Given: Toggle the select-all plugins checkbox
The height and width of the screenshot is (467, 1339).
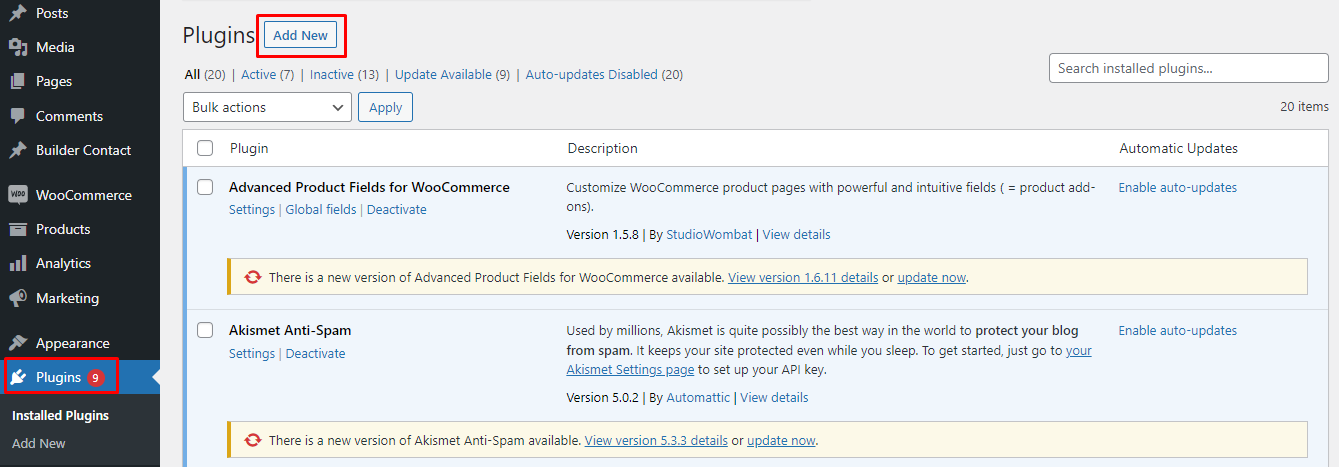Looking at the screenshot, I should pos(205,148).
